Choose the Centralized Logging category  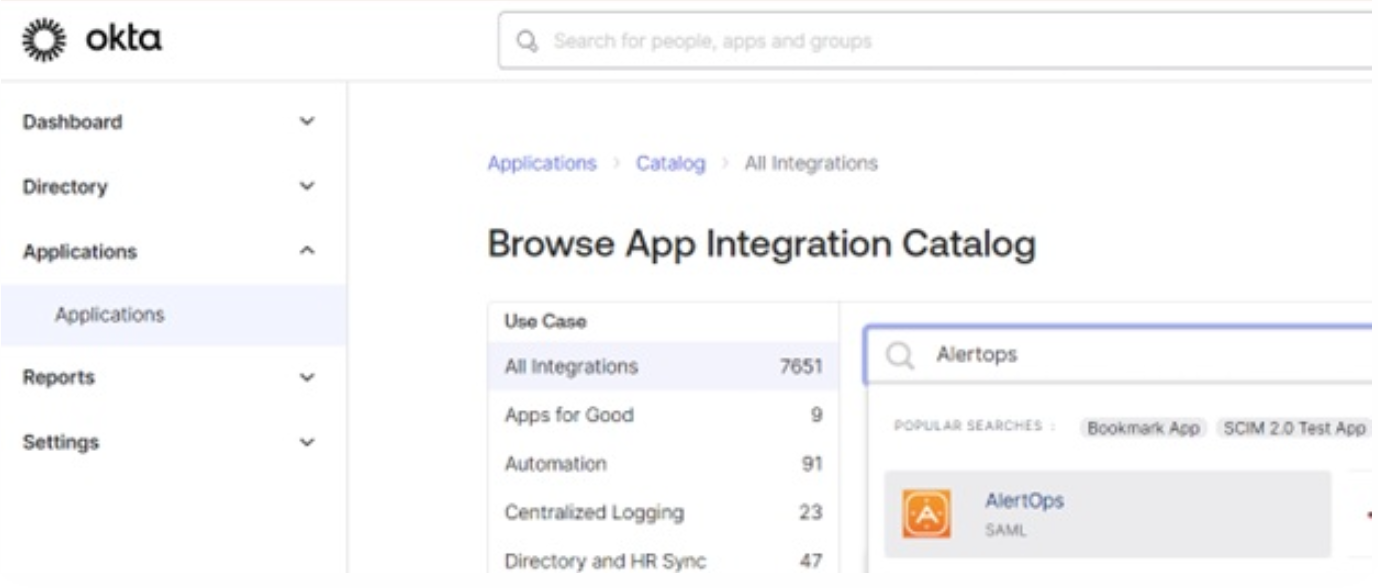tap(594, 513)
